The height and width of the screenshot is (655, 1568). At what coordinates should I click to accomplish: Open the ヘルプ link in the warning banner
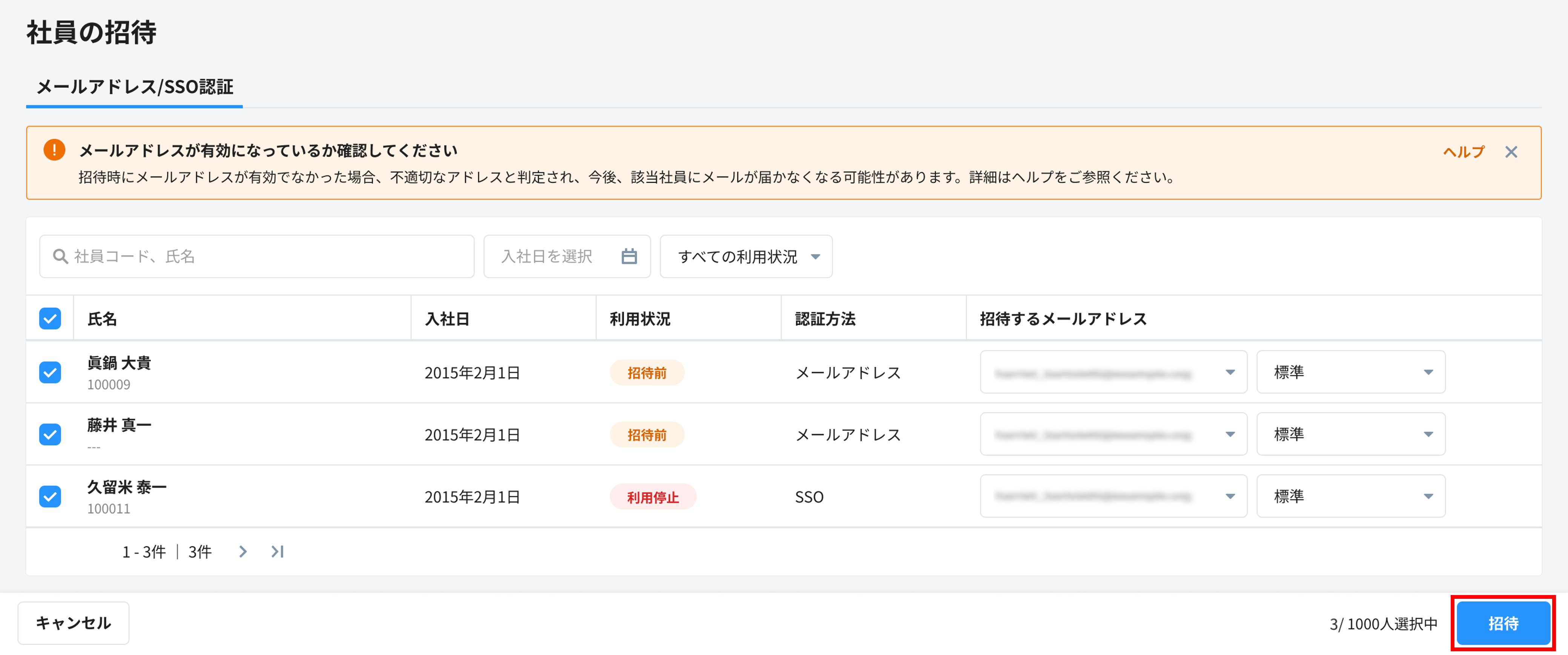click(x=1463, y=152)
